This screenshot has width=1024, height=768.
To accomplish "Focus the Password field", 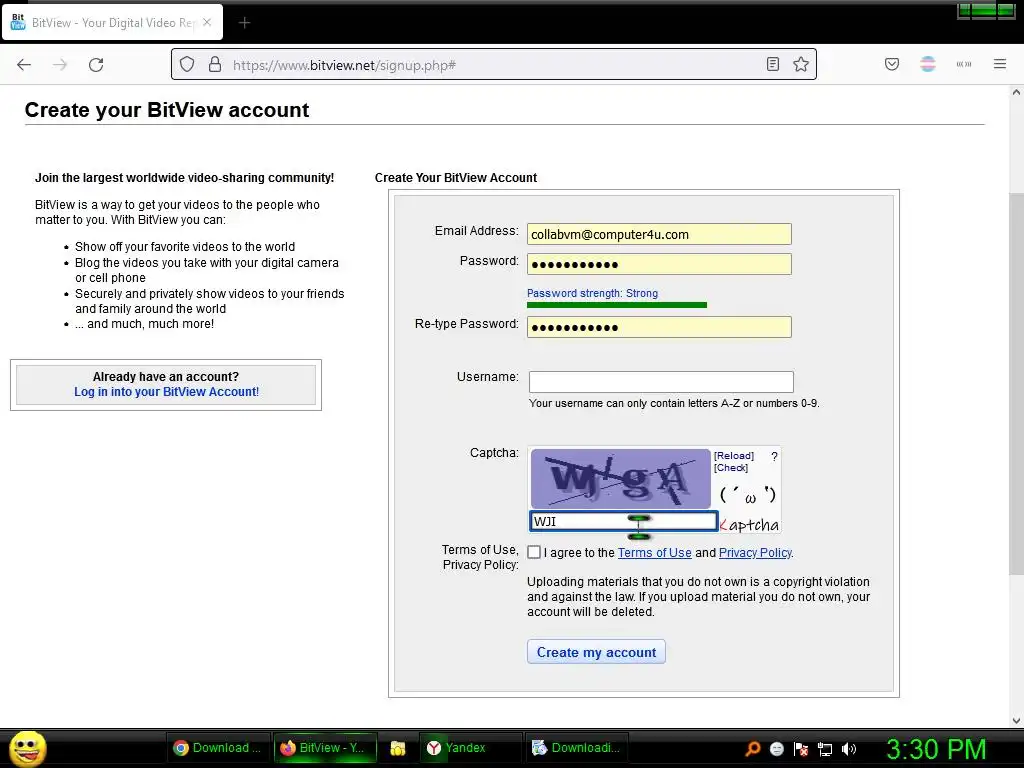I will (x=659, y=264).
